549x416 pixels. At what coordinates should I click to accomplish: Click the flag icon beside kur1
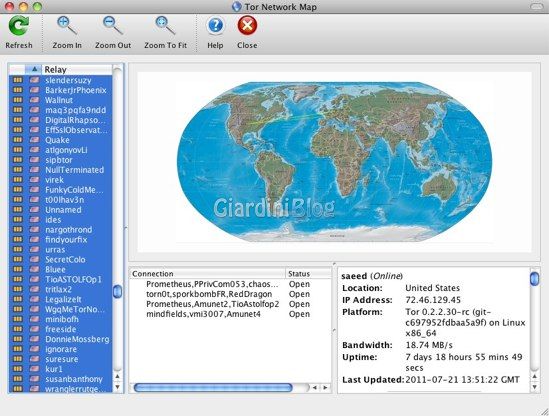(34, 369)
